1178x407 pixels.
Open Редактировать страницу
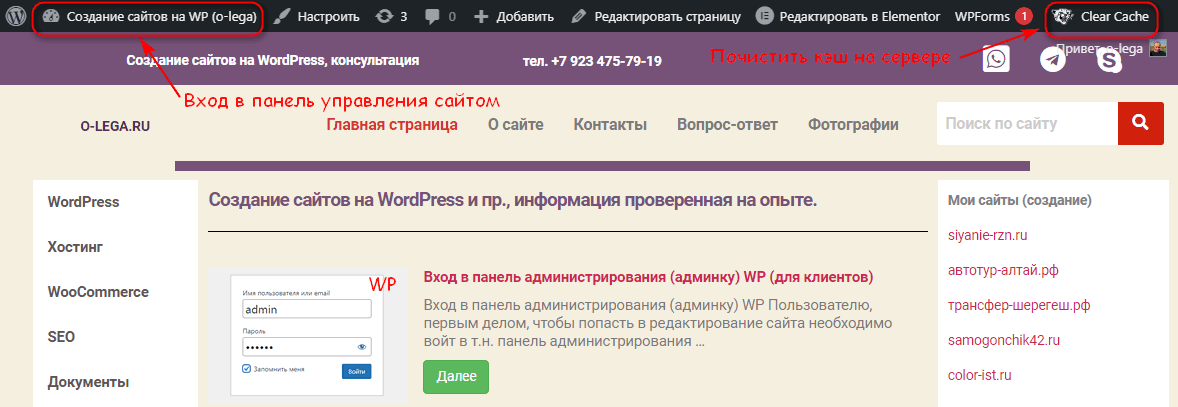[x=656, y=16]
